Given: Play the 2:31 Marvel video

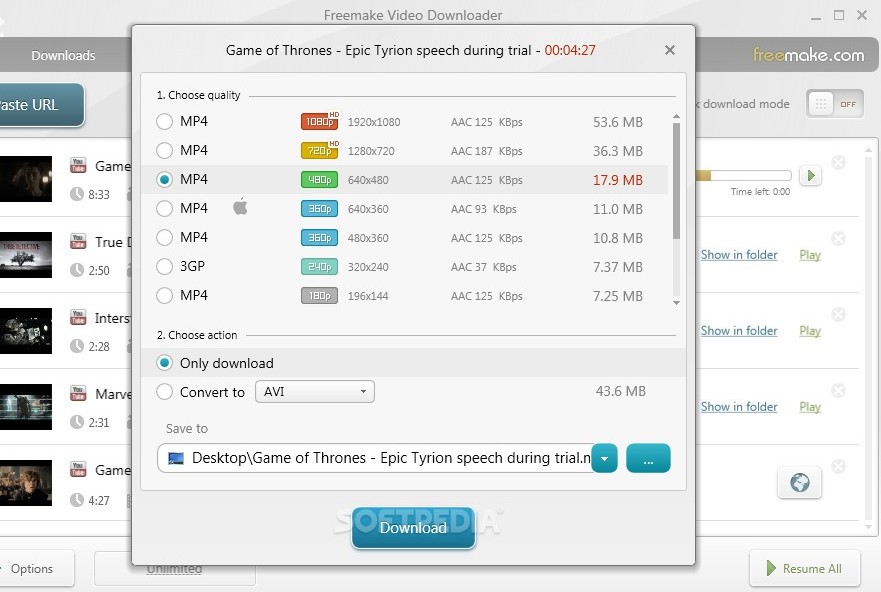Looking at the screenshot, I should pos(810,407).
